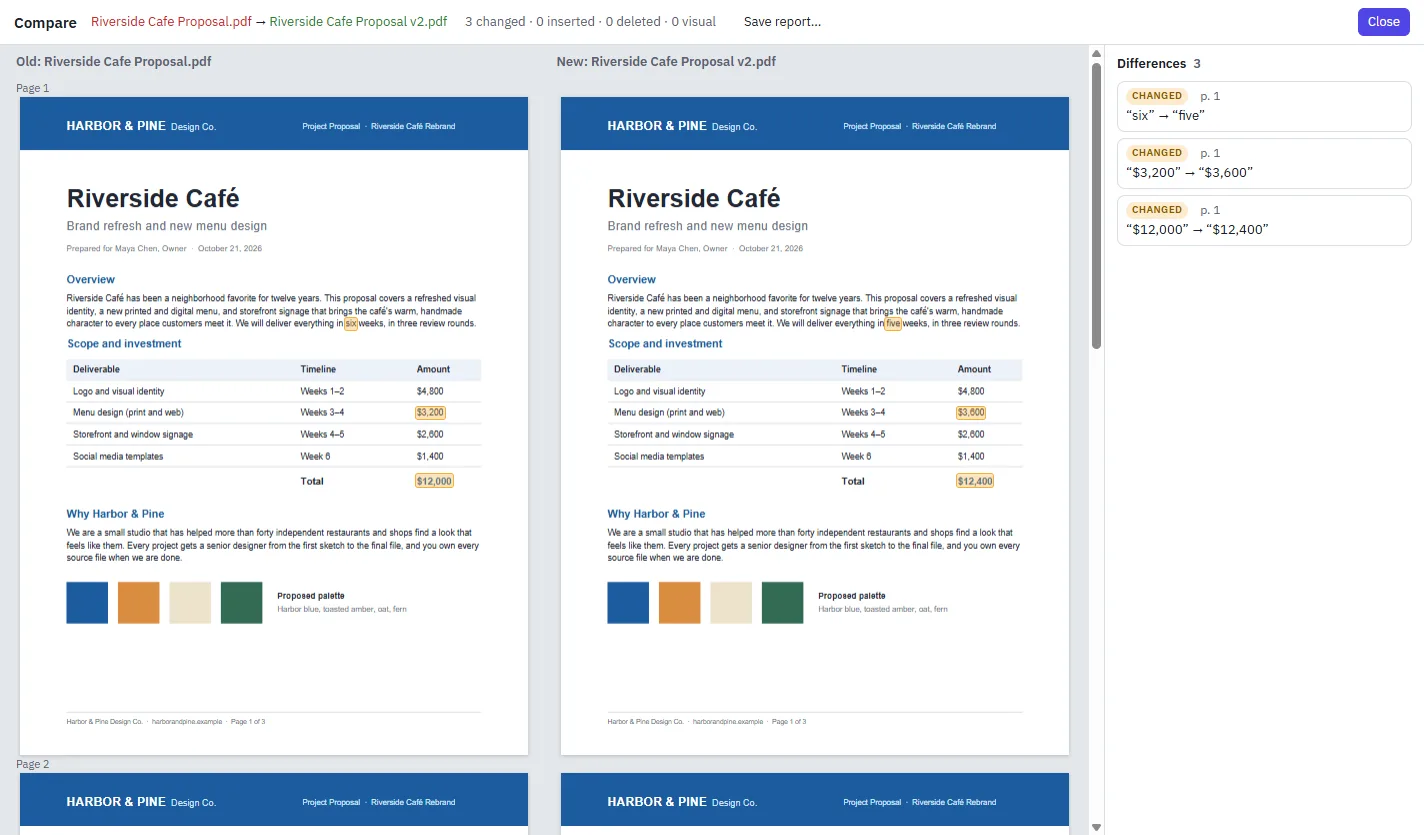
Task: Click "Scope and investment" heading in new document
Action: (x=665, y=344)
